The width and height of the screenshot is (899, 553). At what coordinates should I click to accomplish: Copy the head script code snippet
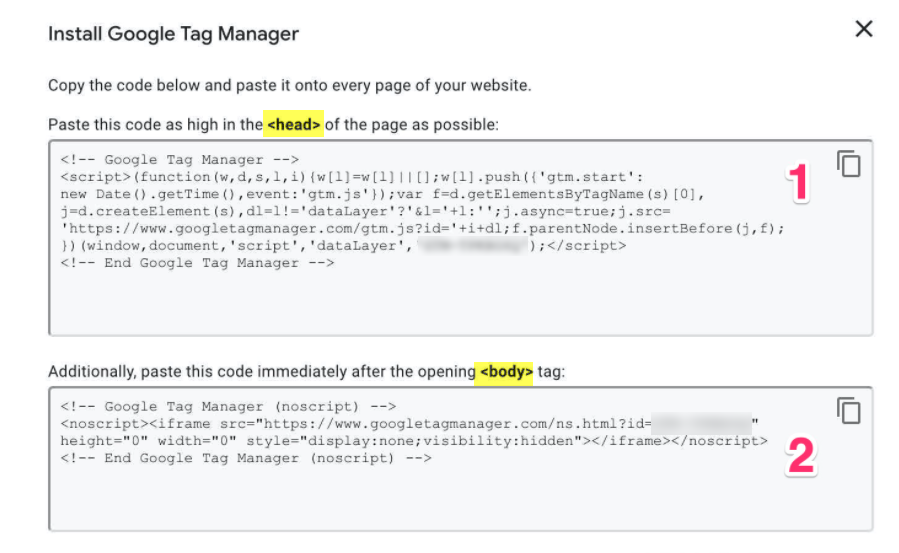pyautogui.click(x=849, y=164)
